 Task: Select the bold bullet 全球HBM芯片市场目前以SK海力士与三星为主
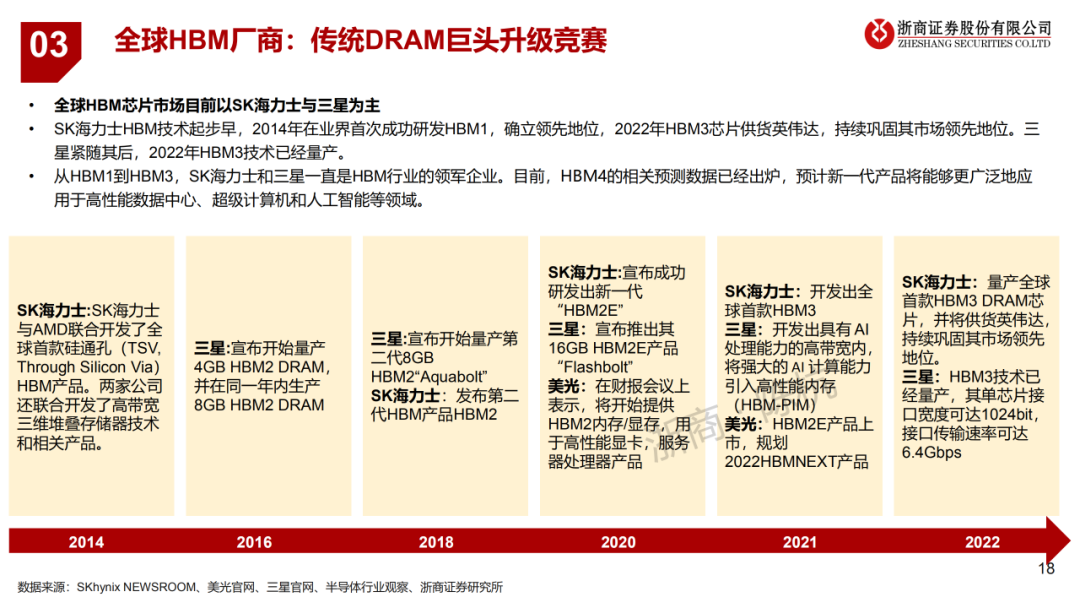click(x=217, y=105)
